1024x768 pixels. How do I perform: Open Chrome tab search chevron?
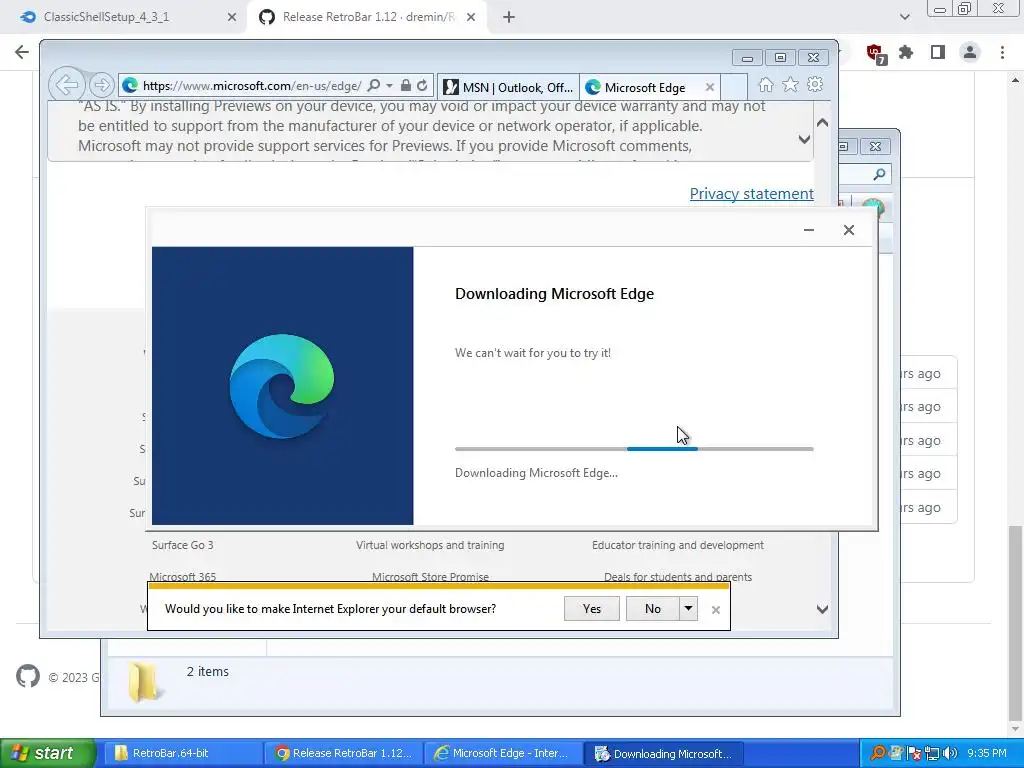pos(904,17)
